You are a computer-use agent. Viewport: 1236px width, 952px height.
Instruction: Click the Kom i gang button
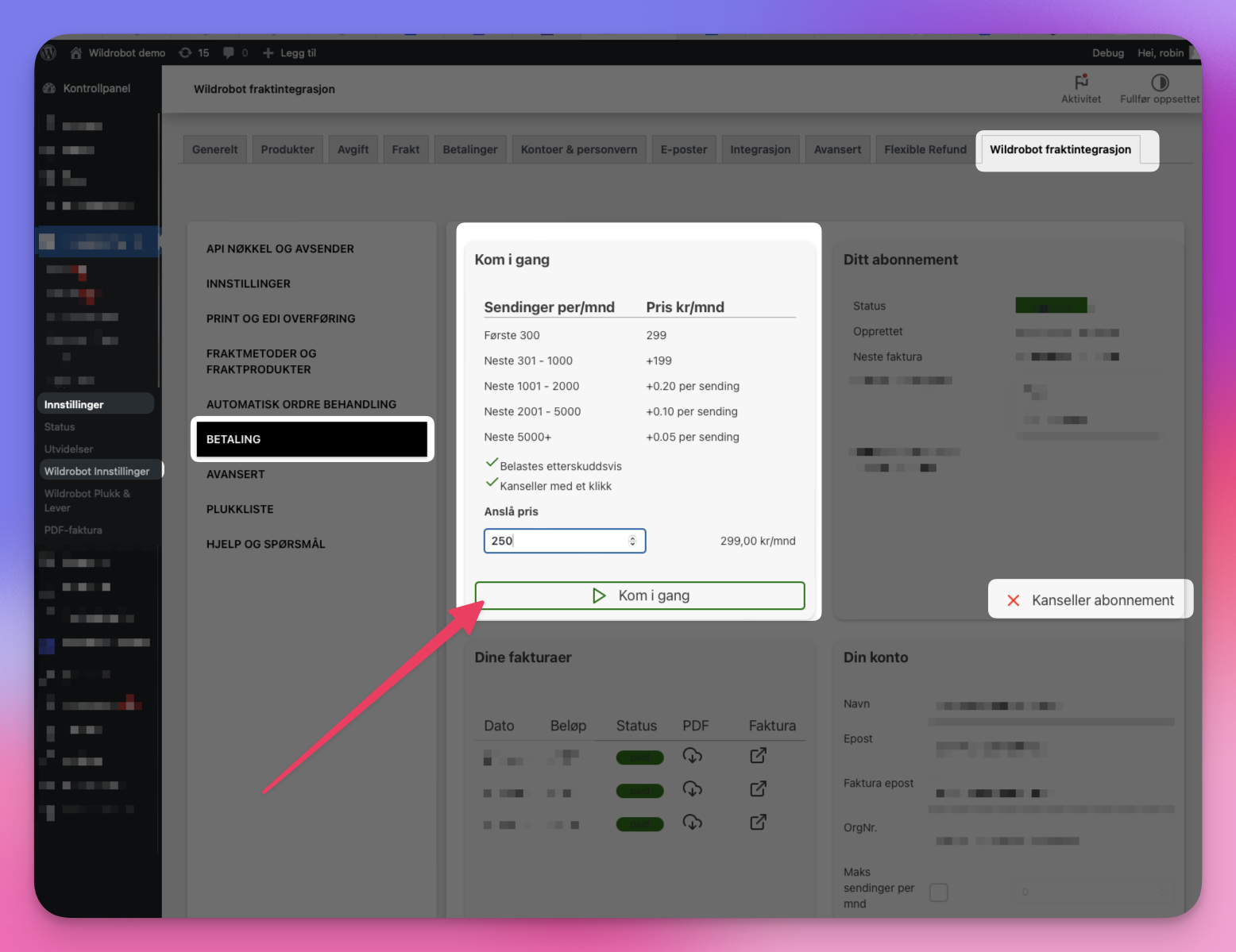click(640, 595)
